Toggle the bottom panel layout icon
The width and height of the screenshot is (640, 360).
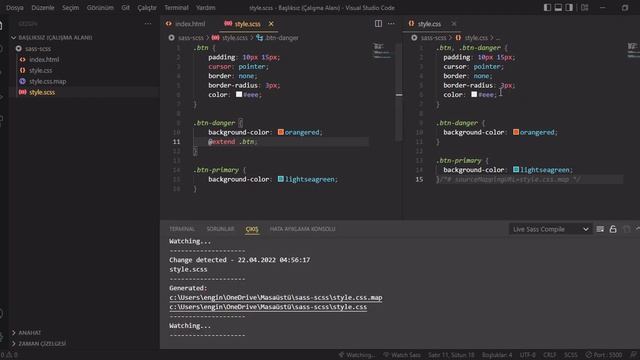pyautogui.click(x=558, y=7)
